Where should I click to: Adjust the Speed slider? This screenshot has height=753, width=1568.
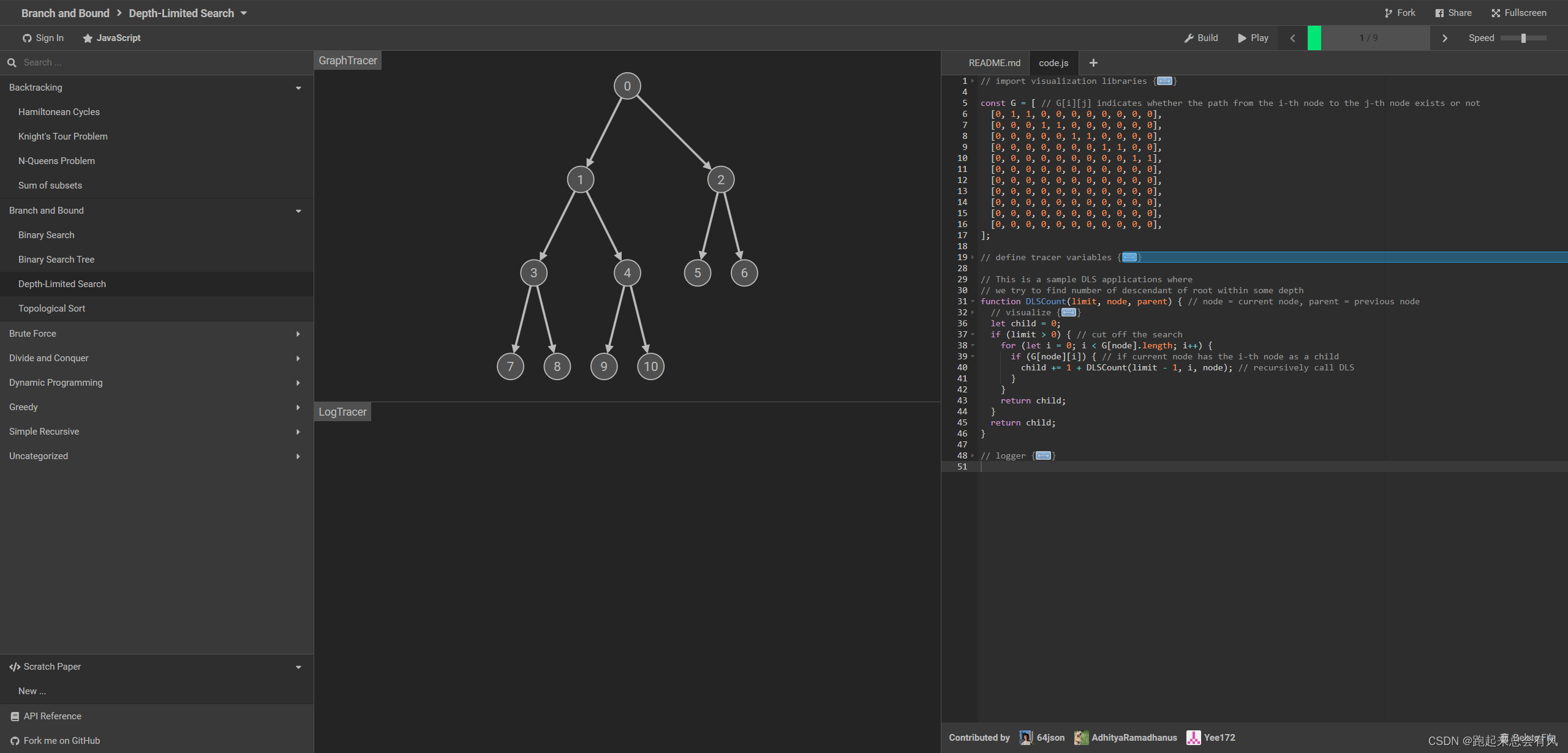pos(1523,38)
